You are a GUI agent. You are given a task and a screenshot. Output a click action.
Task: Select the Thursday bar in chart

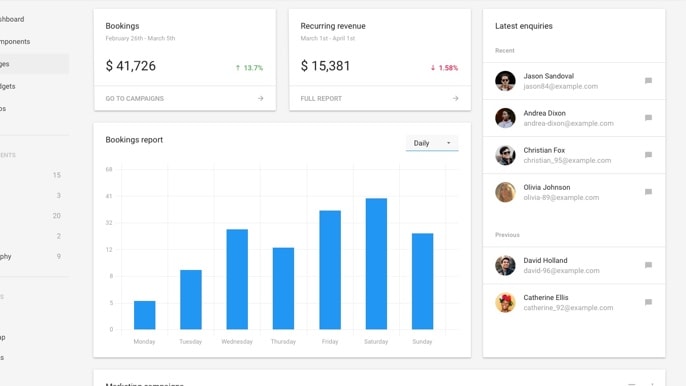coord(284,288)
